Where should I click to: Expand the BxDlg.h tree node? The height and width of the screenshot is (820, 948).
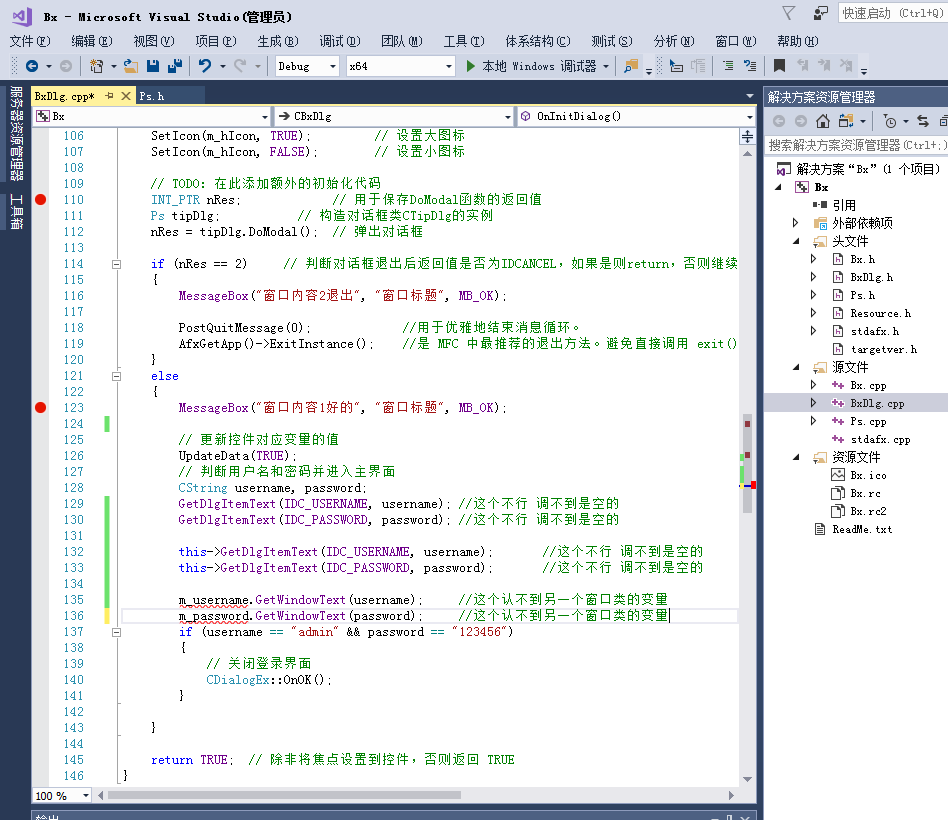[813, 277]
